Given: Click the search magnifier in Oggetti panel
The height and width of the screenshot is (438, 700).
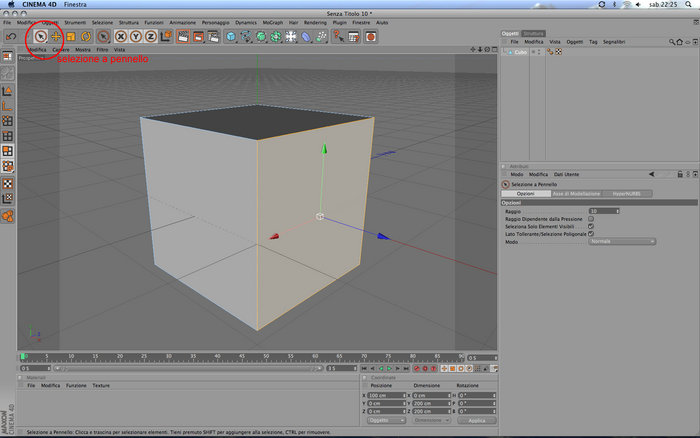Looking at the screenshot, I should (x=671, y=42).
